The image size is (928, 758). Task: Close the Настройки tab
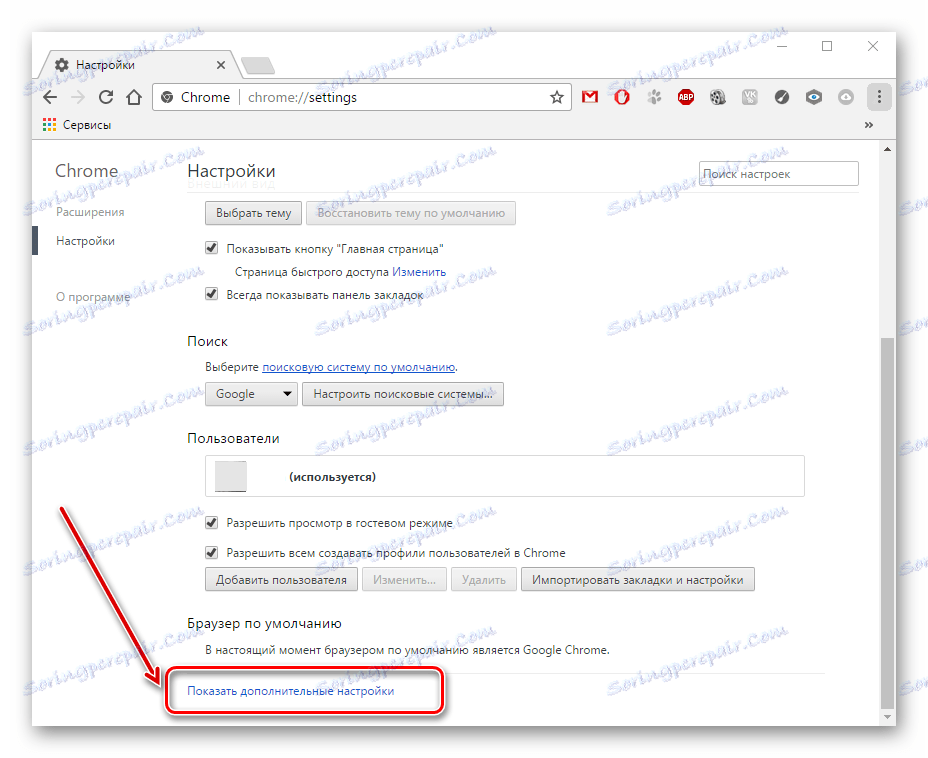pyautogui.click(x=221, y=65)
